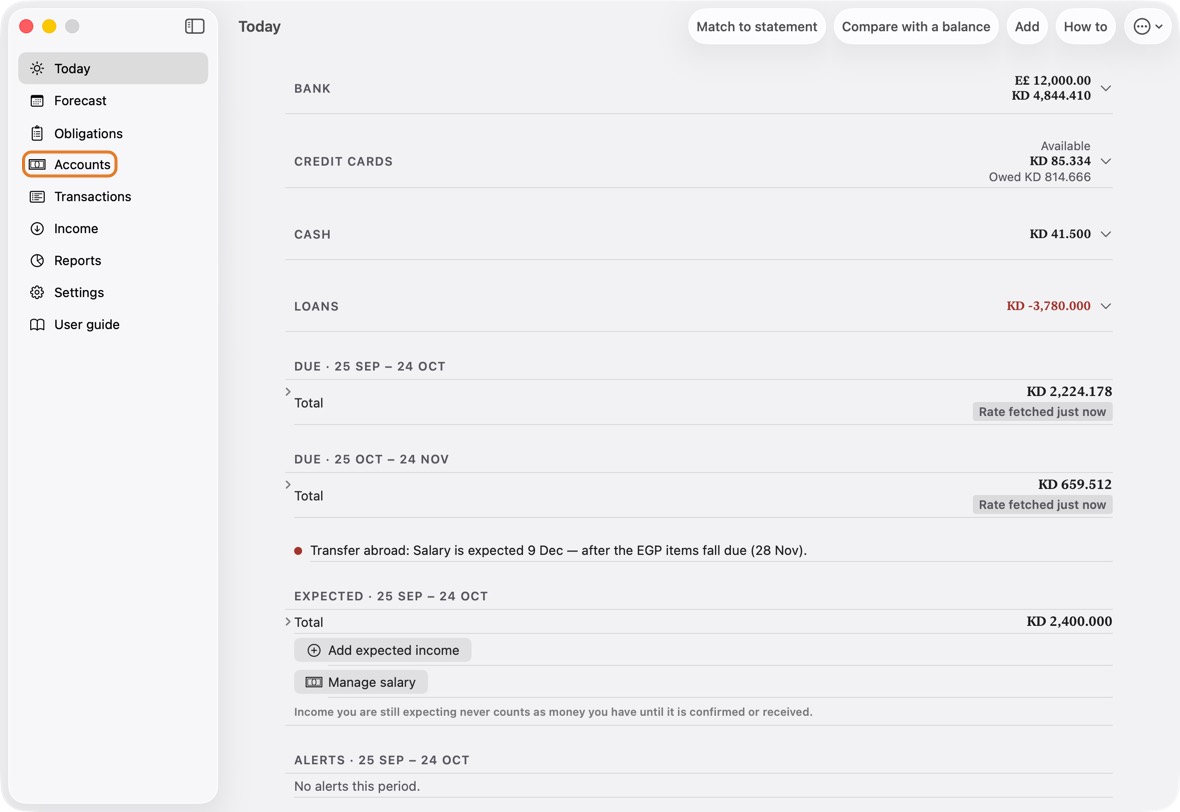Open the Forecast section

[x=113, y=101]
